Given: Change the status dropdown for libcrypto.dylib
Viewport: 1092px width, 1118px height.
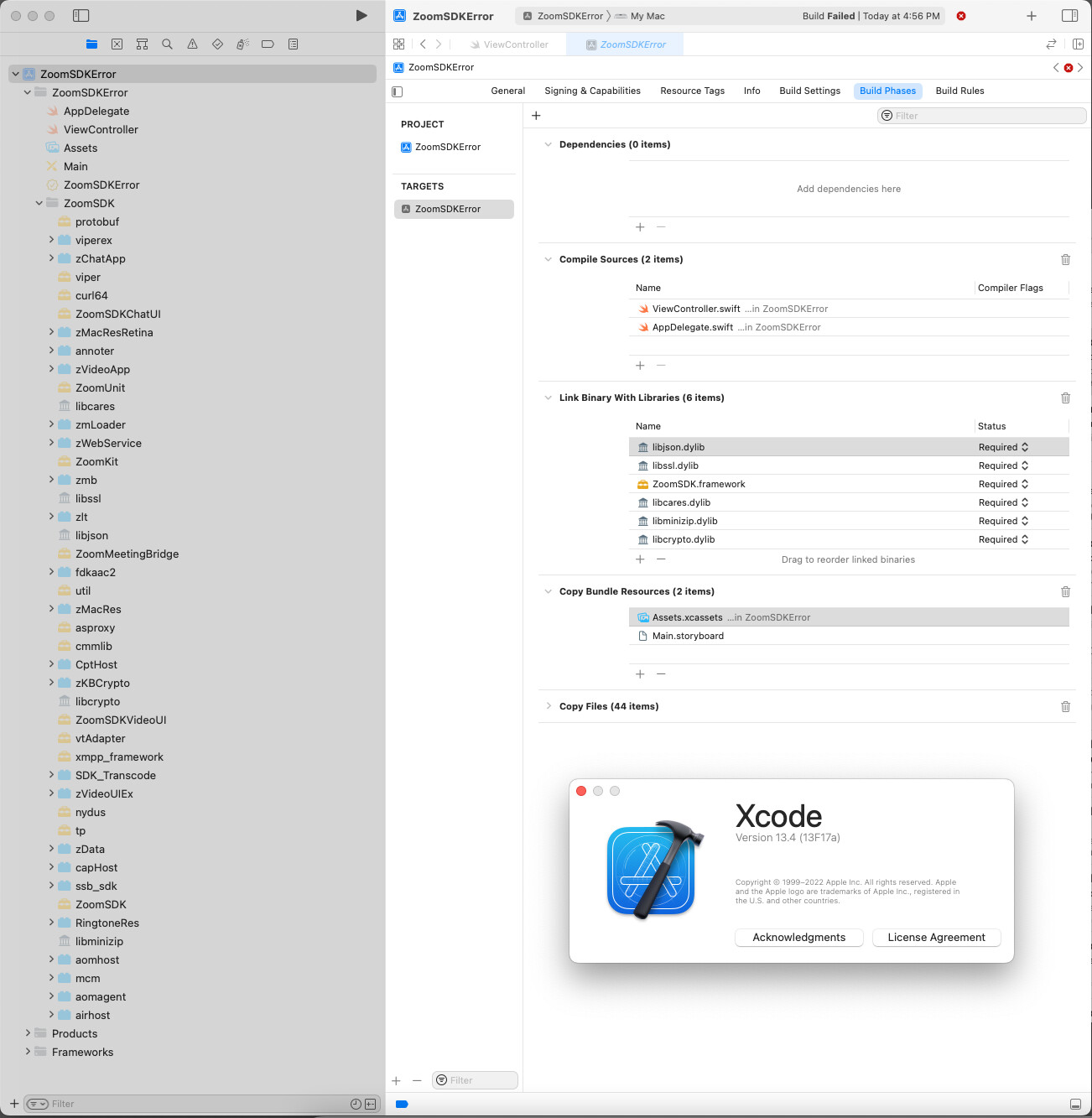Looking at the screenshot, I should [x=1003, y=540].
